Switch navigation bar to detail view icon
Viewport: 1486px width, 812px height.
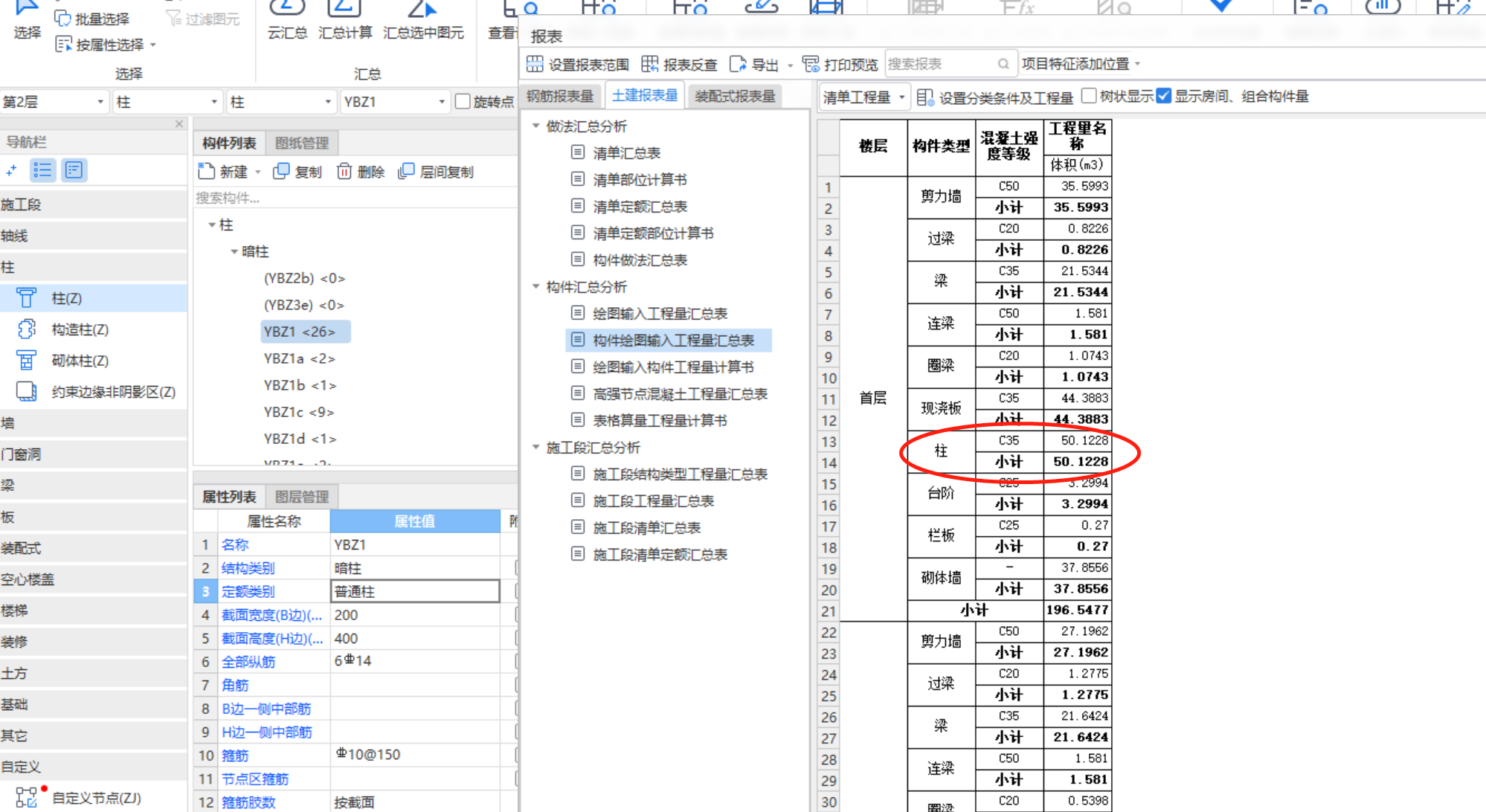click(x=74, y=170)
